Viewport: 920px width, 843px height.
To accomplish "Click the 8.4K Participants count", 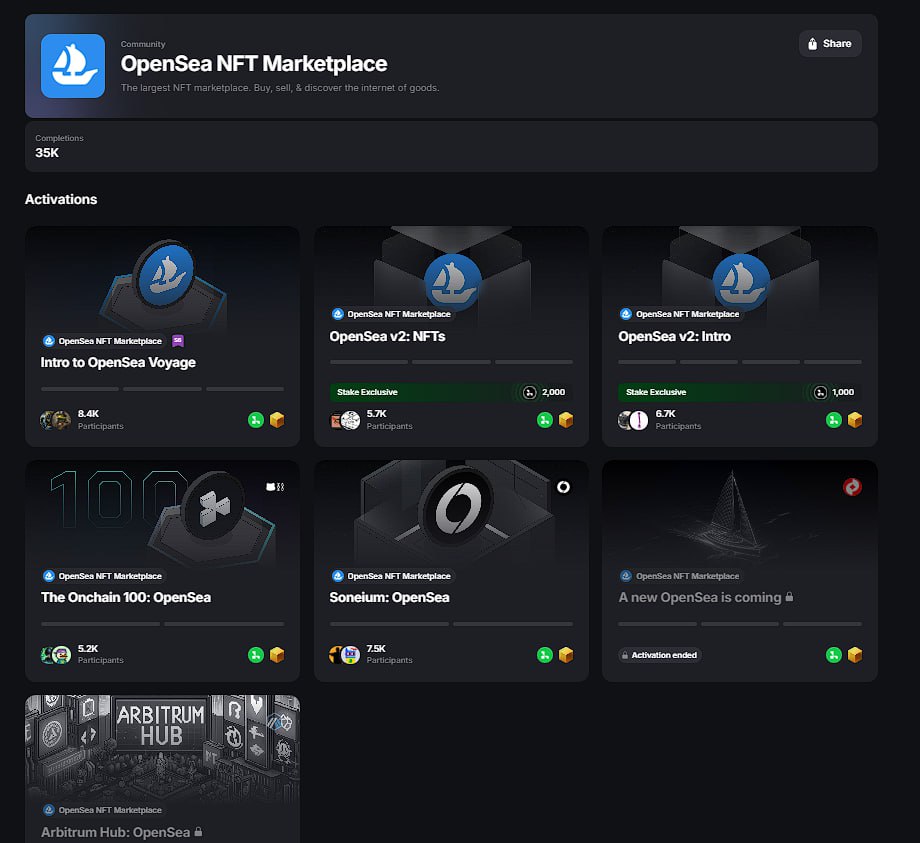I will pyautogui.click(x=100, y=419).
